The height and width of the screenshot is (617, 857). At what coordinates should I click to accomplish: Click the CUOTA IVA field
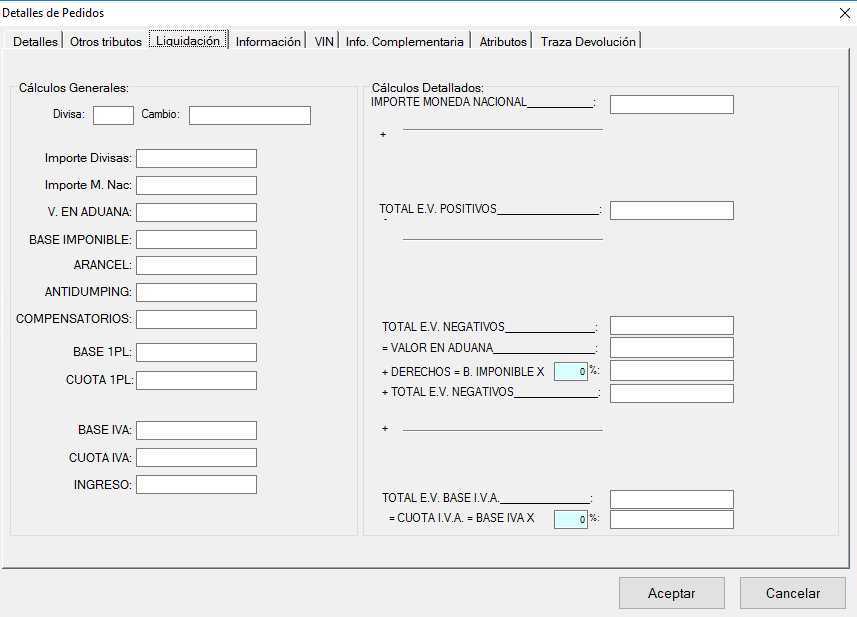coord(196,457)
